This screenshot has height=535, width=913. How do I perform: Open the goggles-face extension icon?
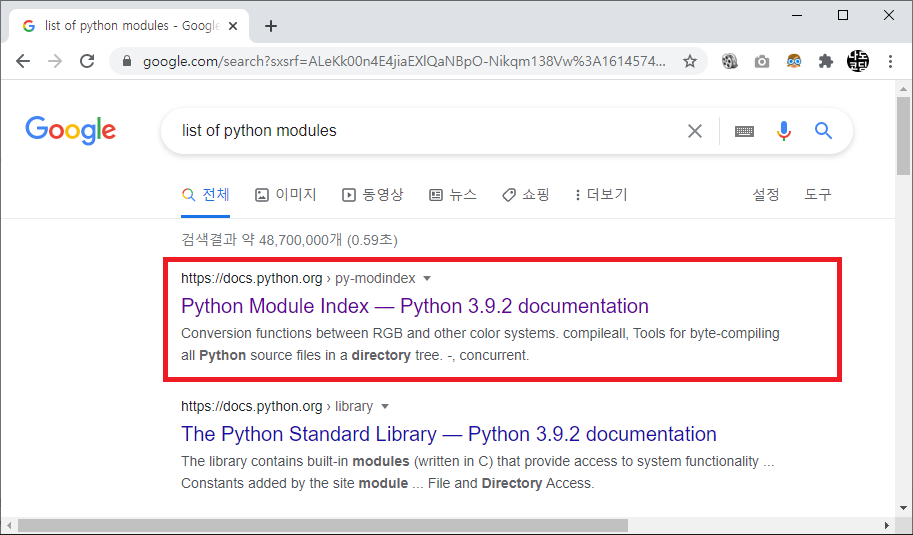(x=794, y=61)
